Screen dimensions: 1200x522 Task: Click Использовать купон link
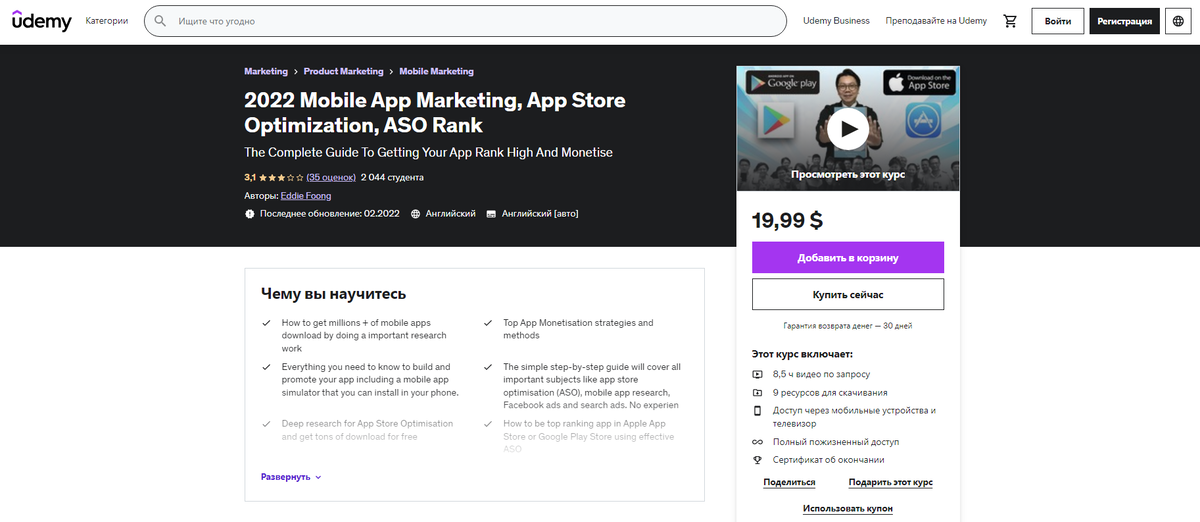[x=848, y=509]
